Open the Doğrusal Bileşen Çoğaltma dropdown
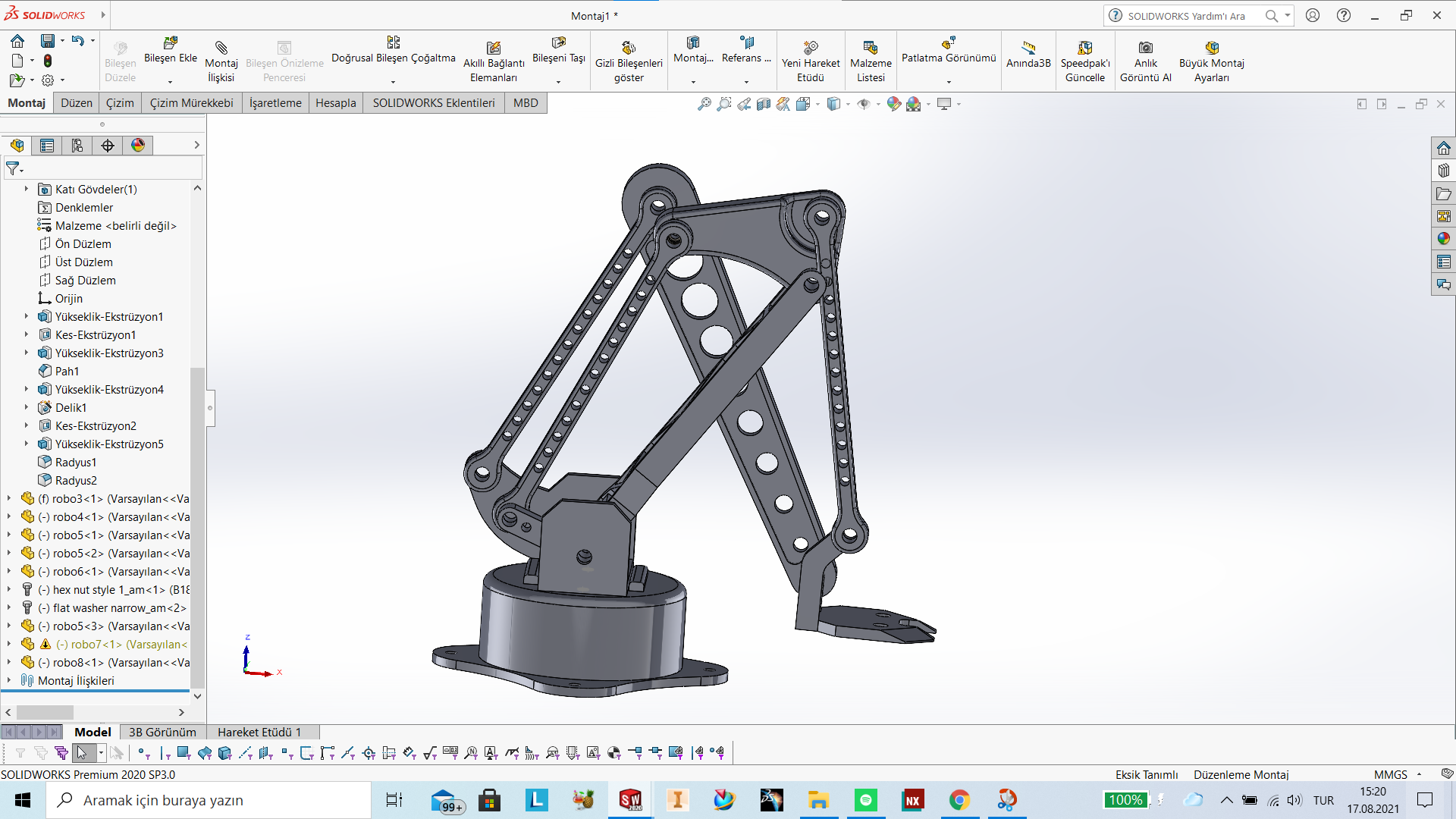The height and width of the screenshot is (819, 1456). pos(393,82)
